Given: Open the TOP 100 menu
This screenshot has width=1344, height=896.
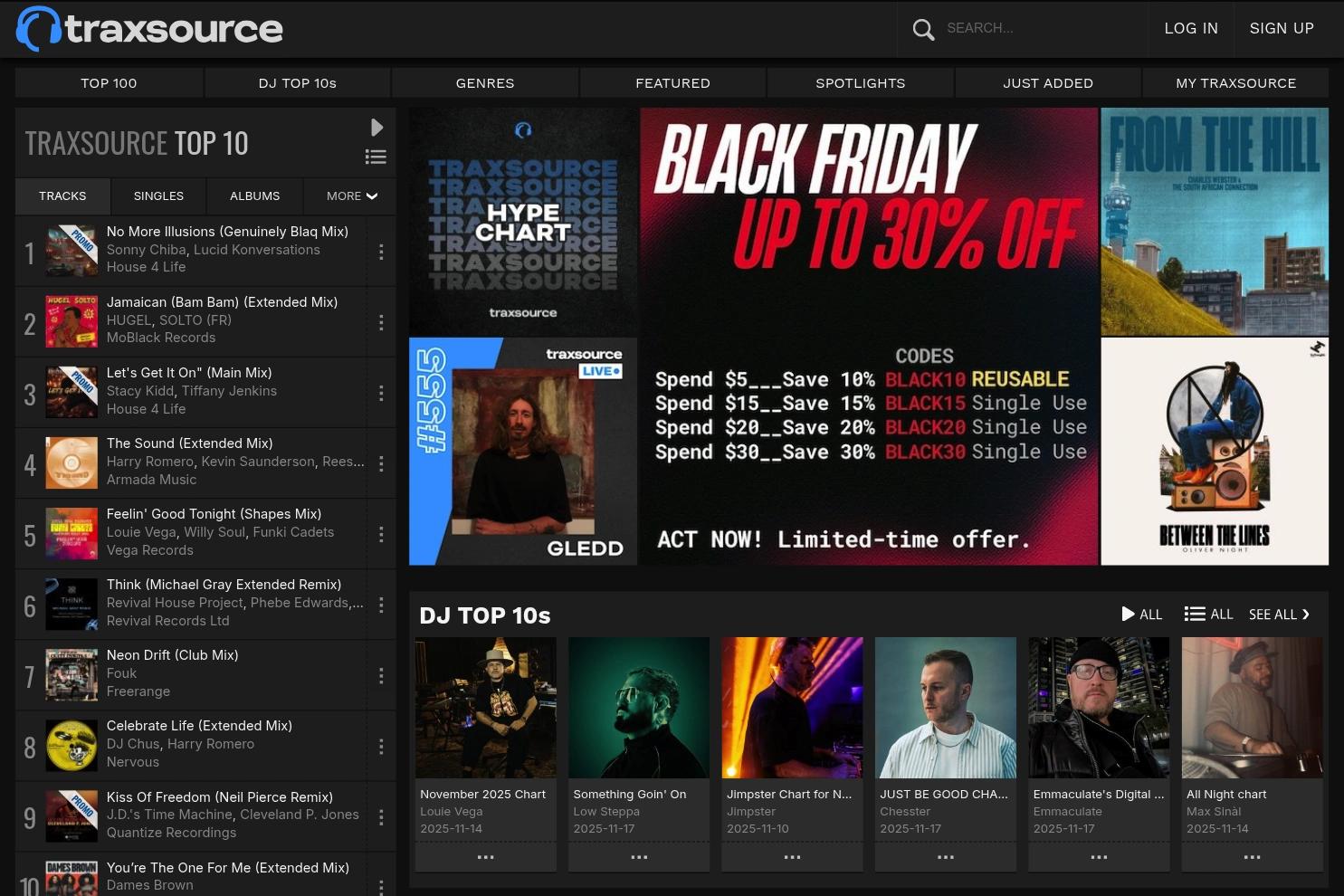Looking at the screenshot, I should pyautogui.click(x=109, y=83).
